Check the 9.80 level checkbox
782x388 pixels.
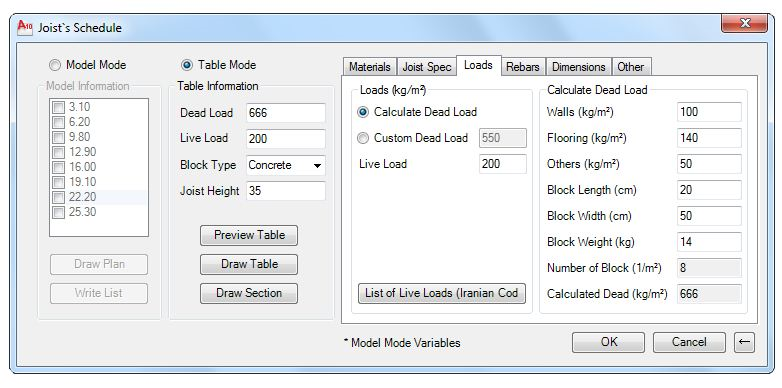pos(58,137)
